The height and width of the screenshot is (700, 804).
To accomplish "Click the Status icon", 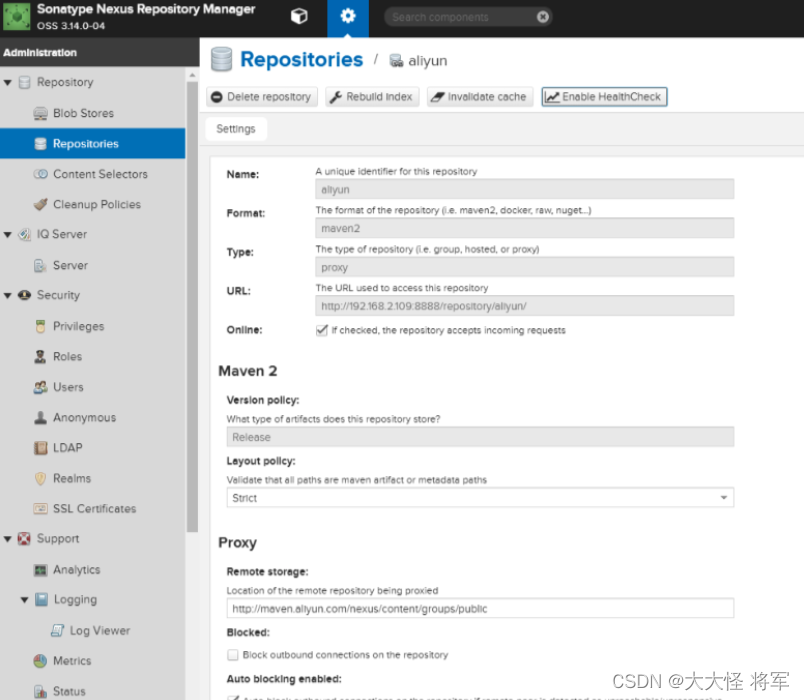I will pyautogui.click(x=41, y=691).
